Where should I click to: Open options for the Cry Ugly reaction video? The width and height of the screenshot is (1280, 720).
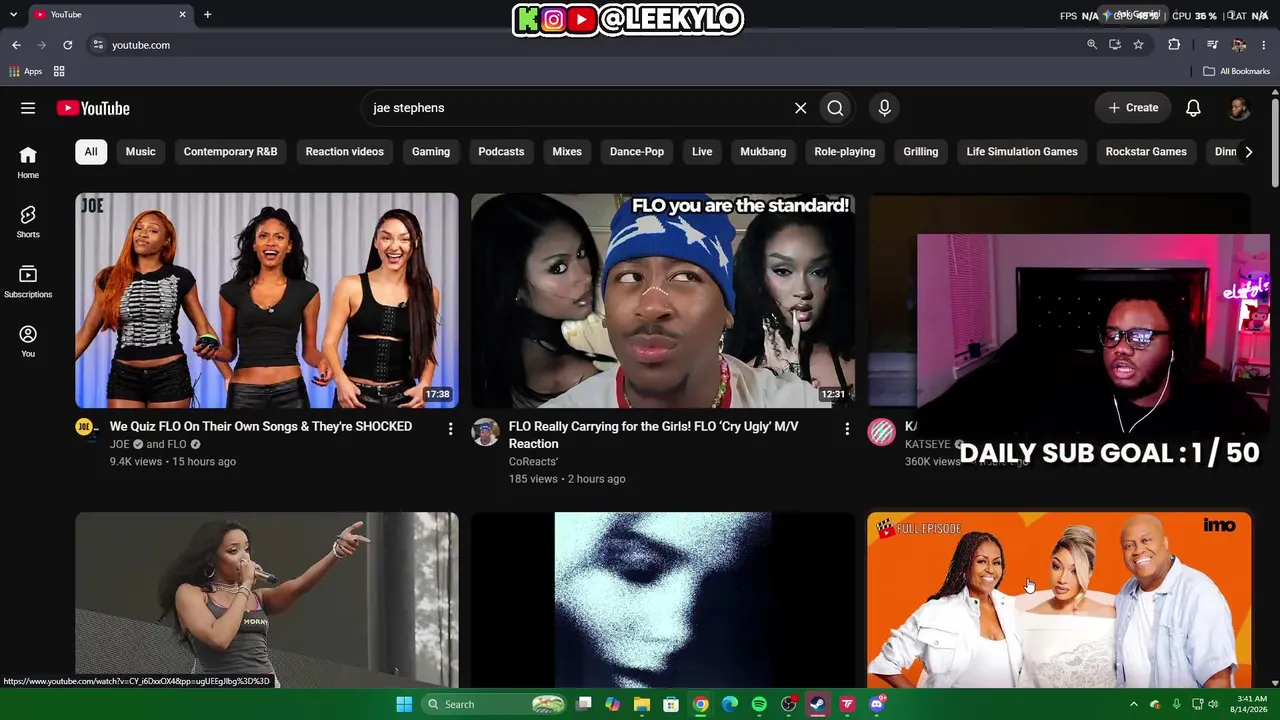tap(846, 429)
